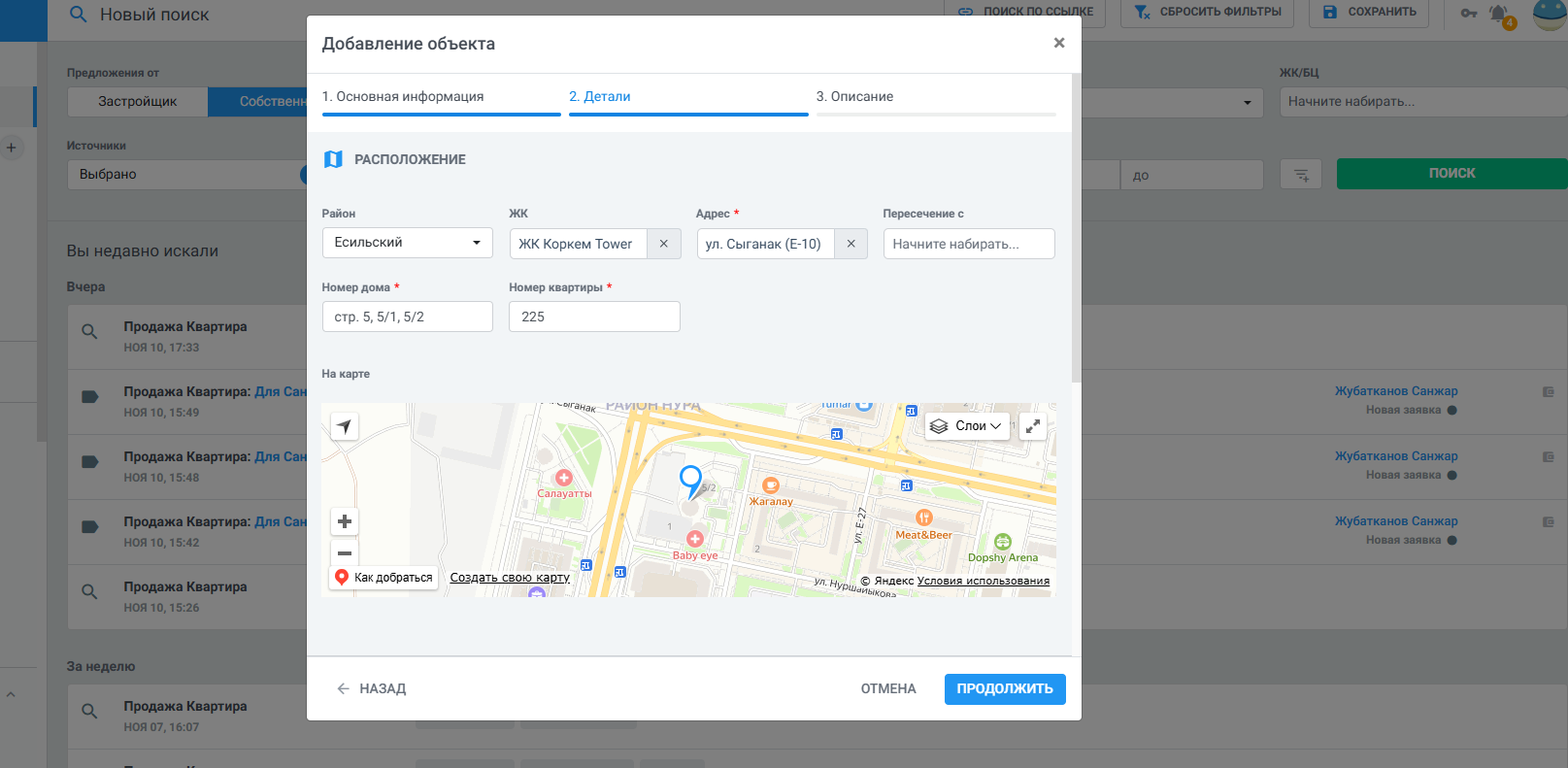1568x768 pixels.
Task: Open the Район dropdown
Action: [x=407, y=243]
